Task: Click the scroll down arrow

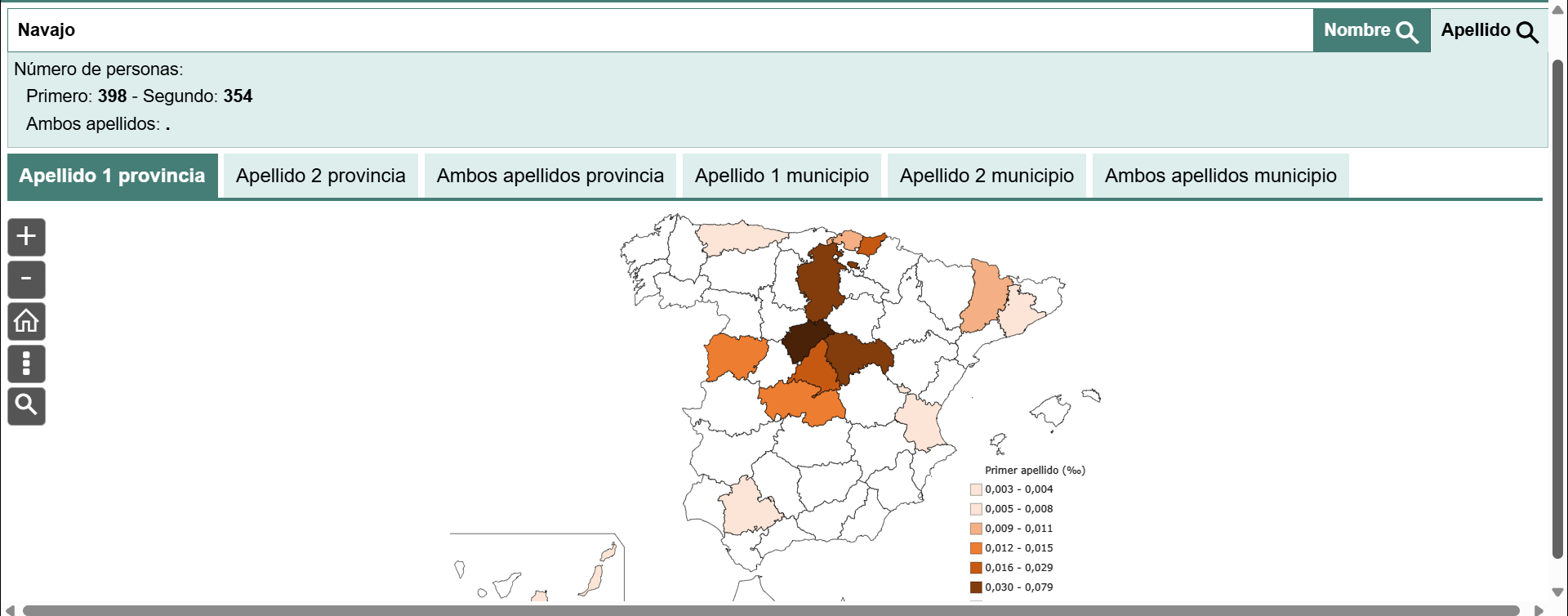Action: click(1557, 592)
